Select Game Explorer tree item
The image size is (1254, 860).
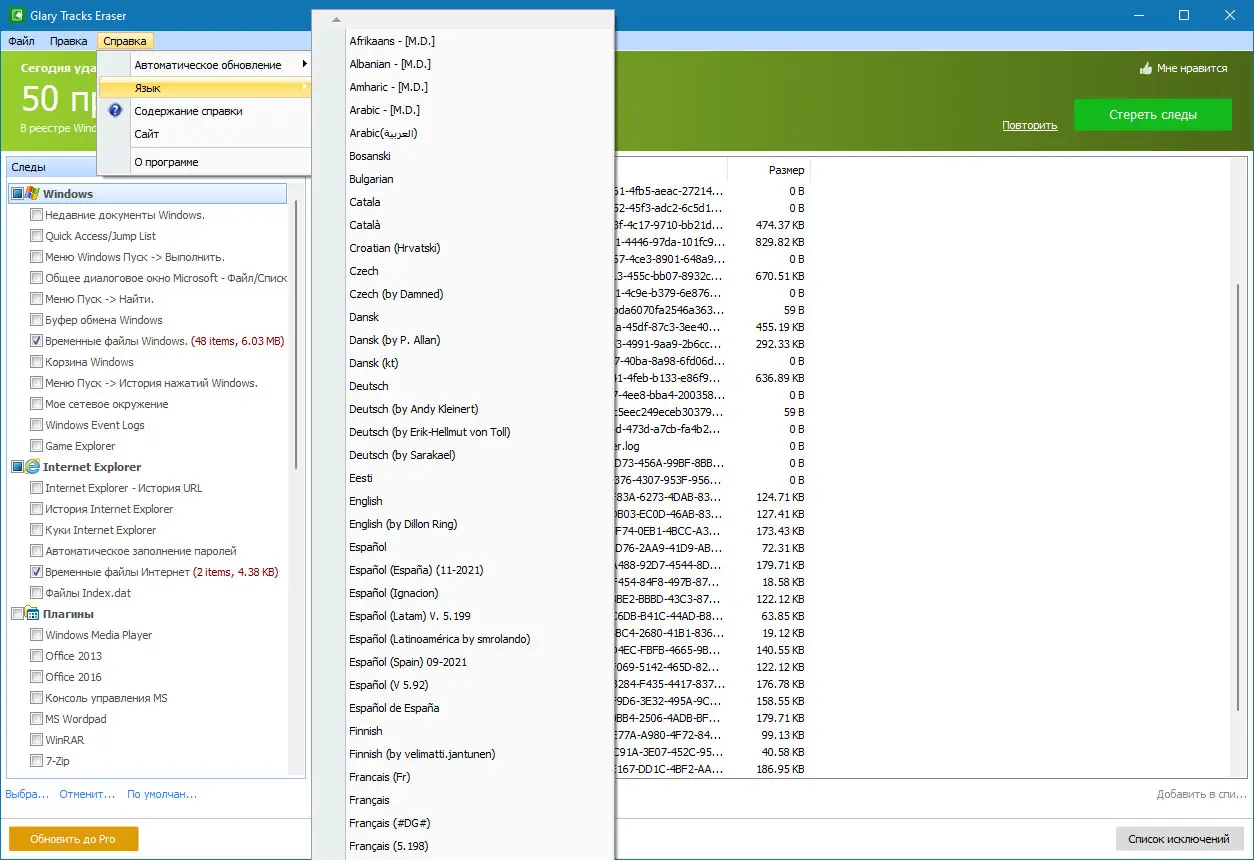coord(80,446)
